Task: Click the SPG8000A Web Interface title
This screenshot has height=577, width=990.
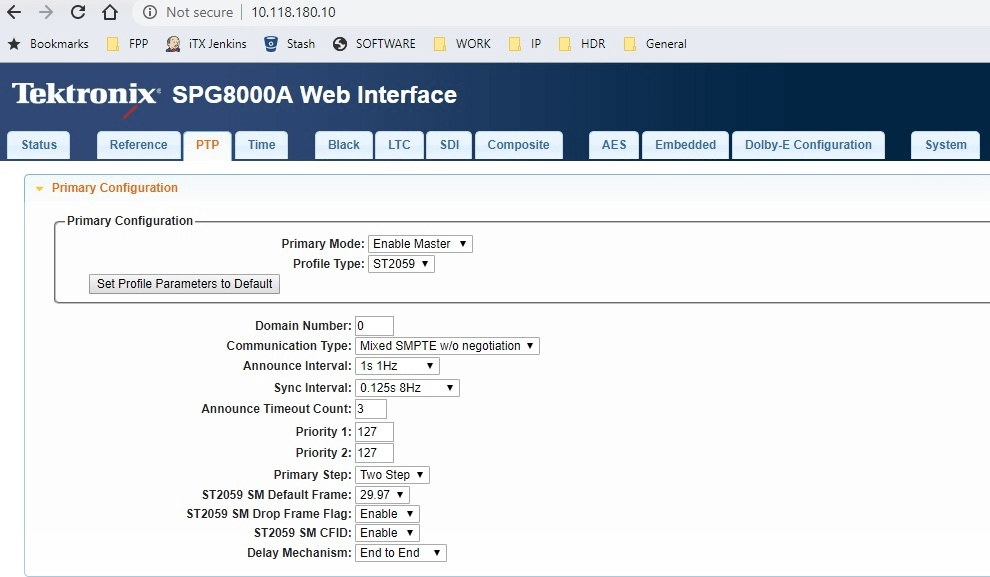Action: click(314, 95)
